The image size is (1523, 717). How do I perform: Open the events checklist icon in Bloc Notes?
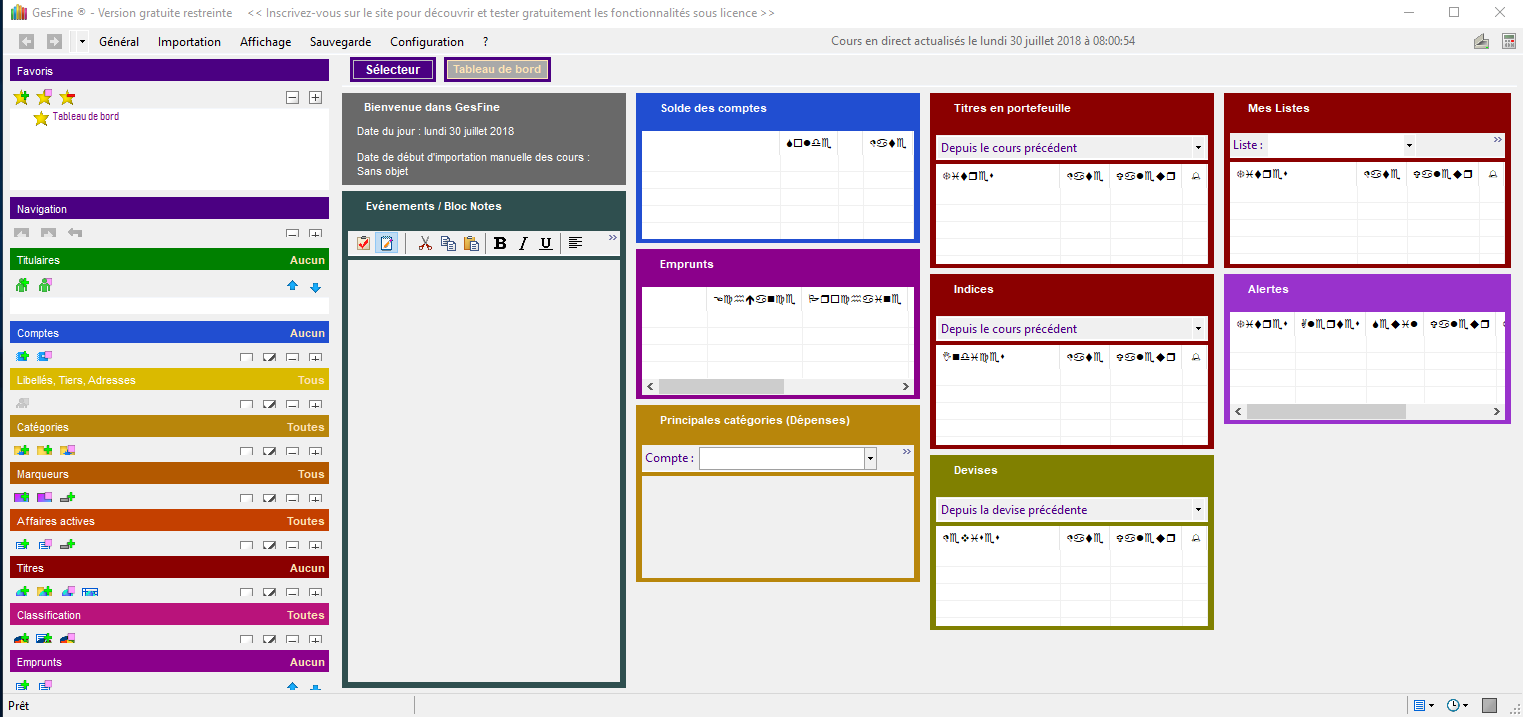363,243
